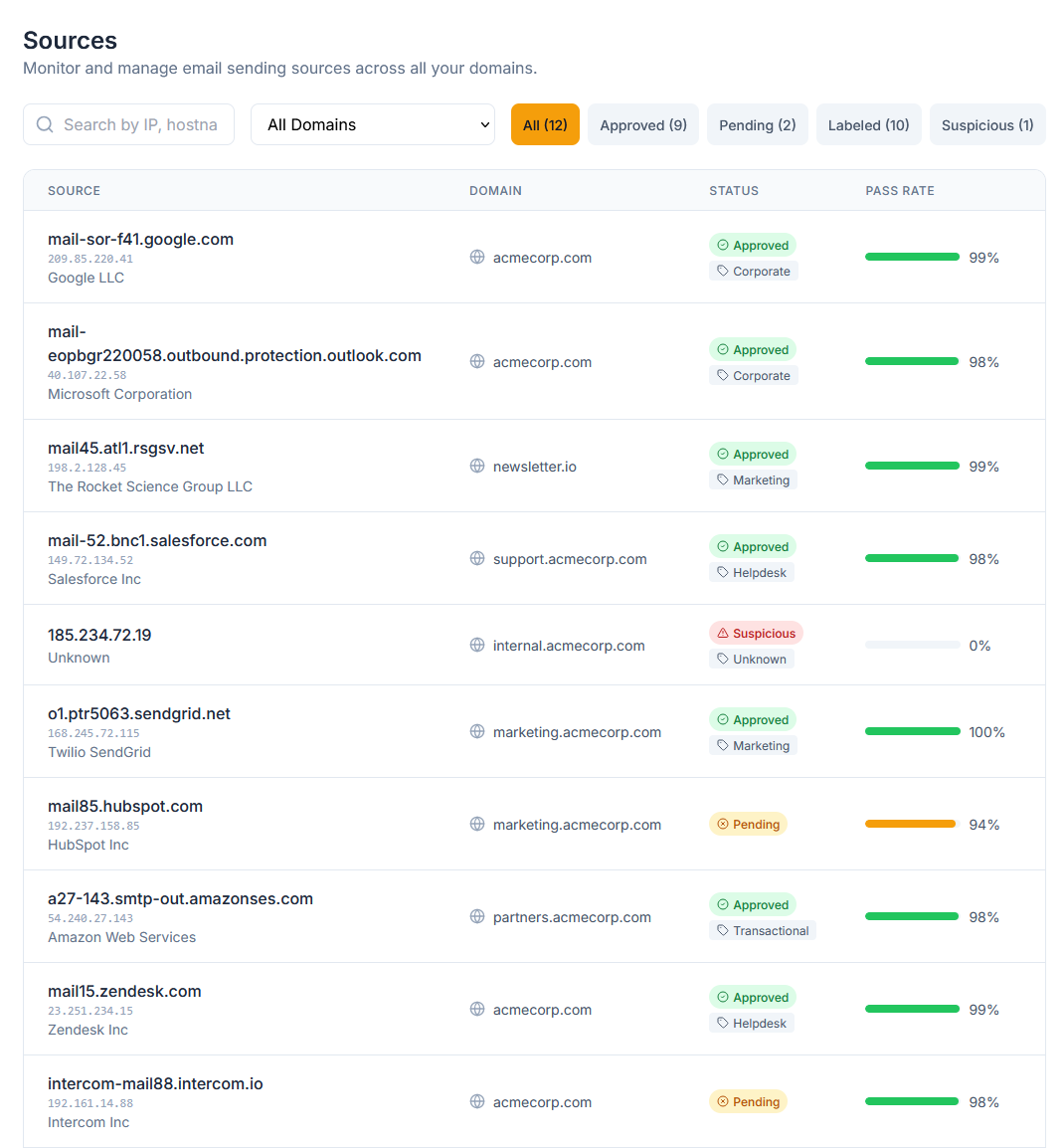
Task: Click the search magnifier icon
Action: click(x=45, y=123)
